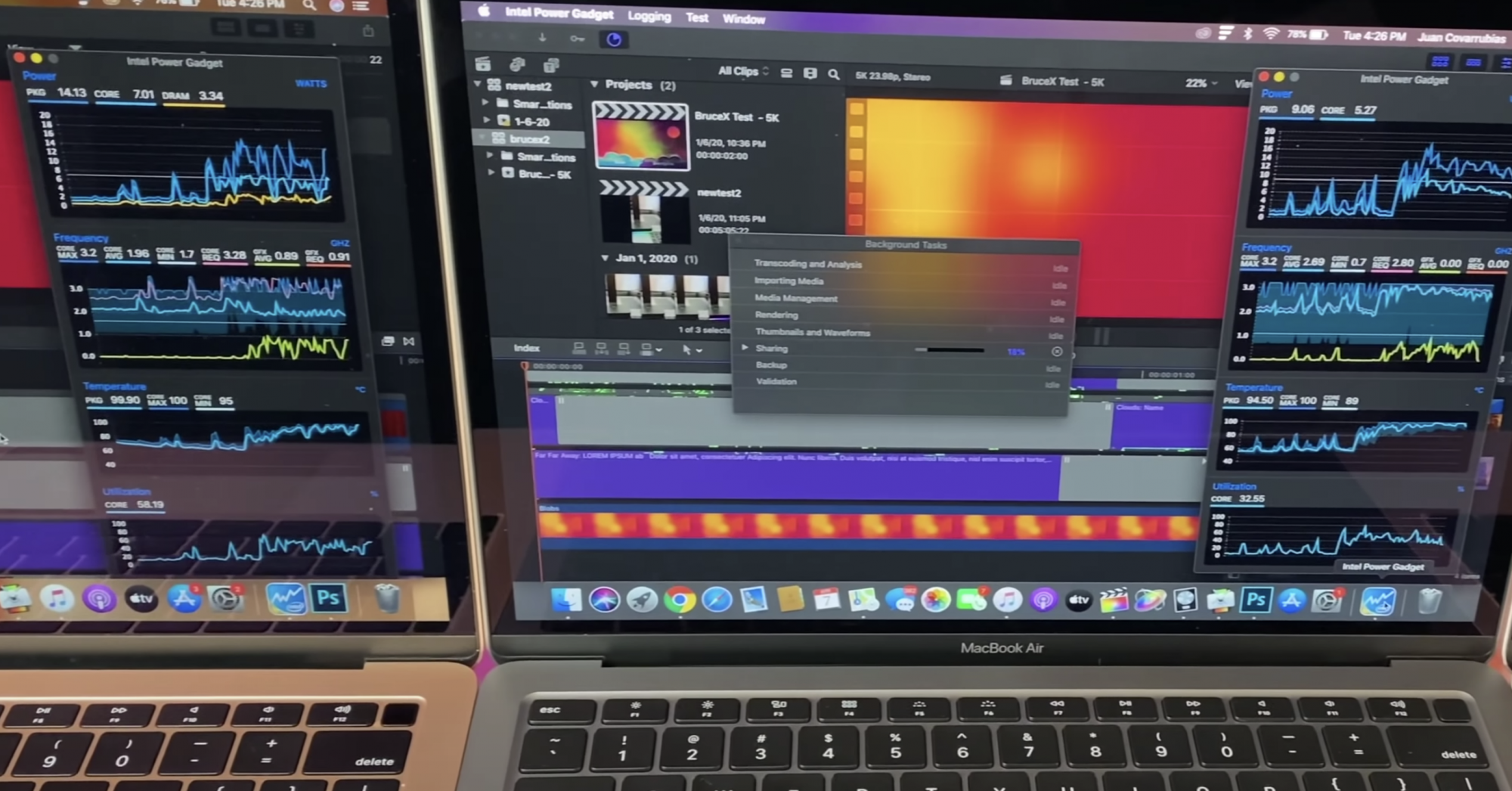Toggle the Background Tasks progress icon
The width and height of the screenshot is (1512, 791).
tap(613, 39)
